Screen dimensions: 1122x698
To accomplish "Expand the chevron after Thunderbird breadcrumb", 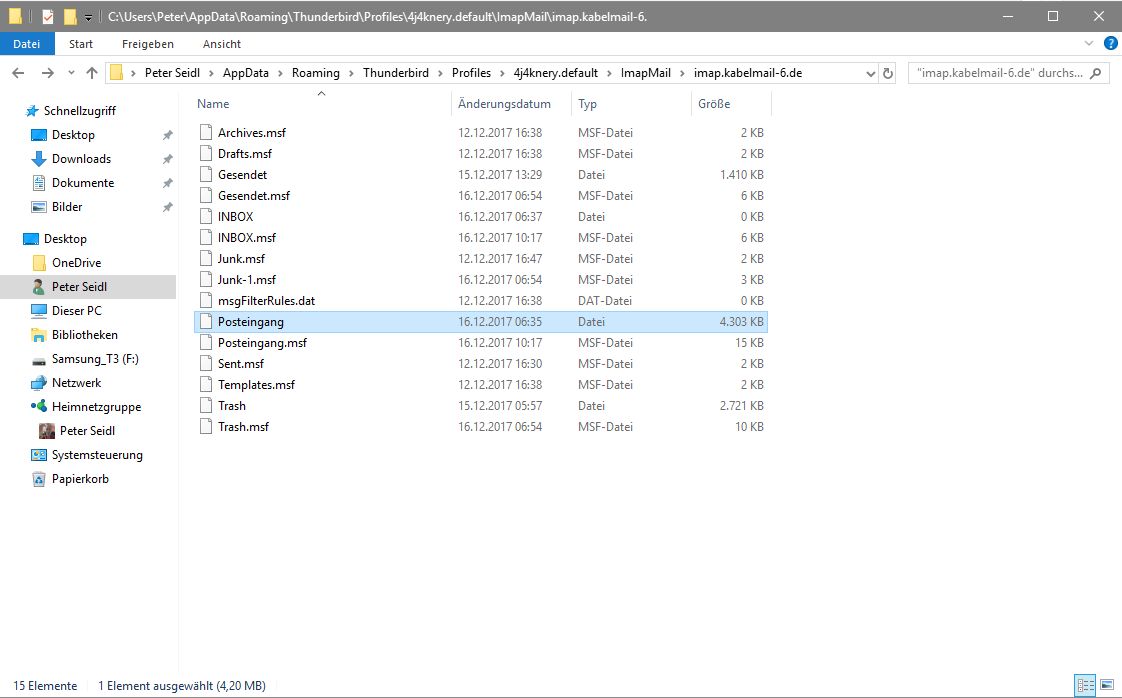I will 440,73.
